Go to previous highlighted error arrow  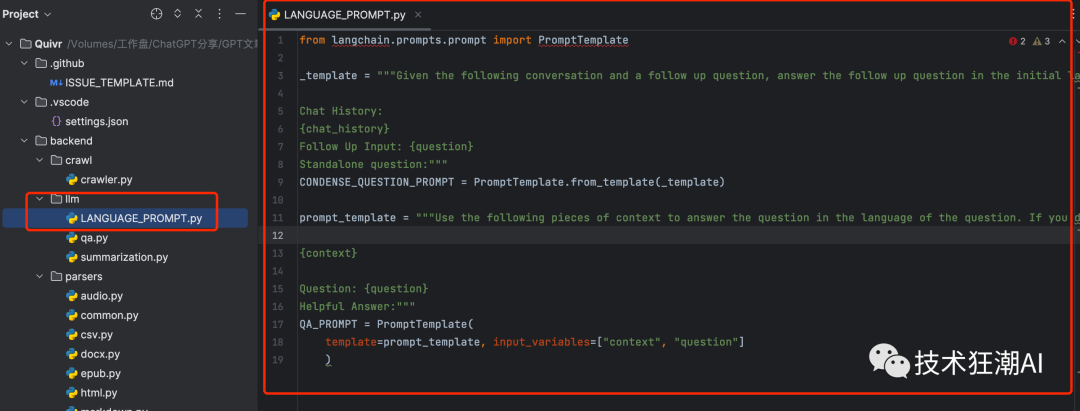pos(1063,41)
